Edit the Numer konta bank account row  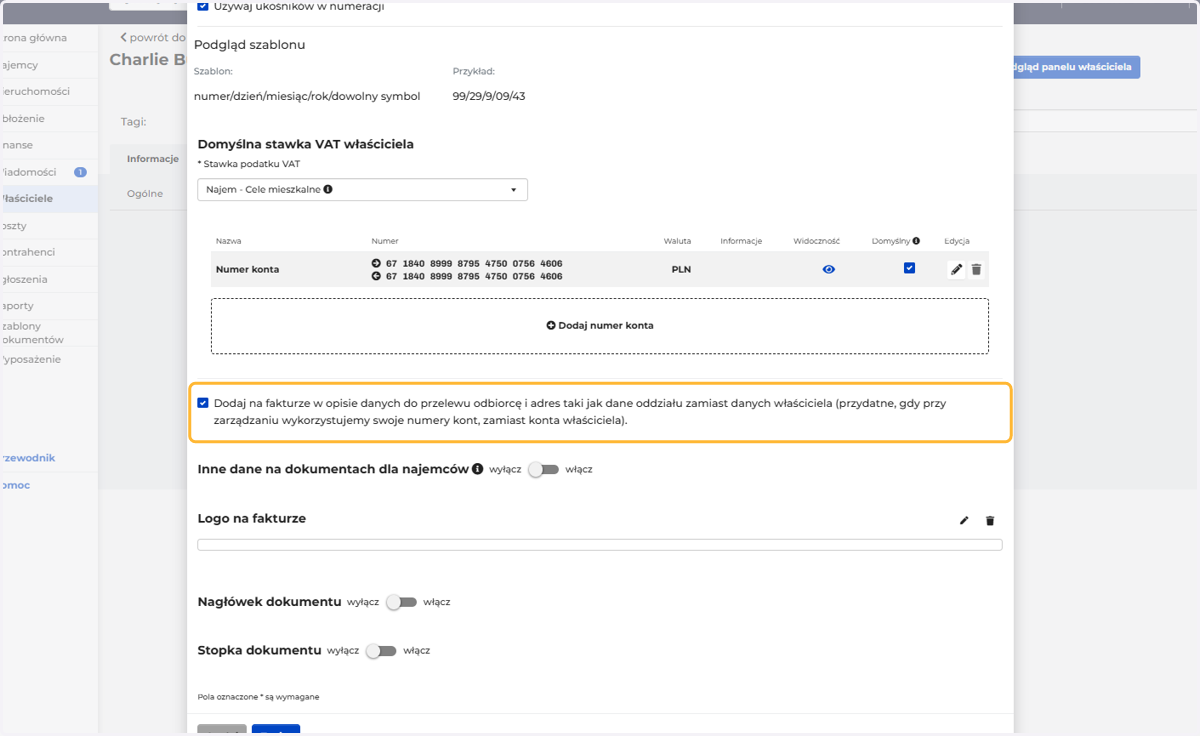coord(957,269)
